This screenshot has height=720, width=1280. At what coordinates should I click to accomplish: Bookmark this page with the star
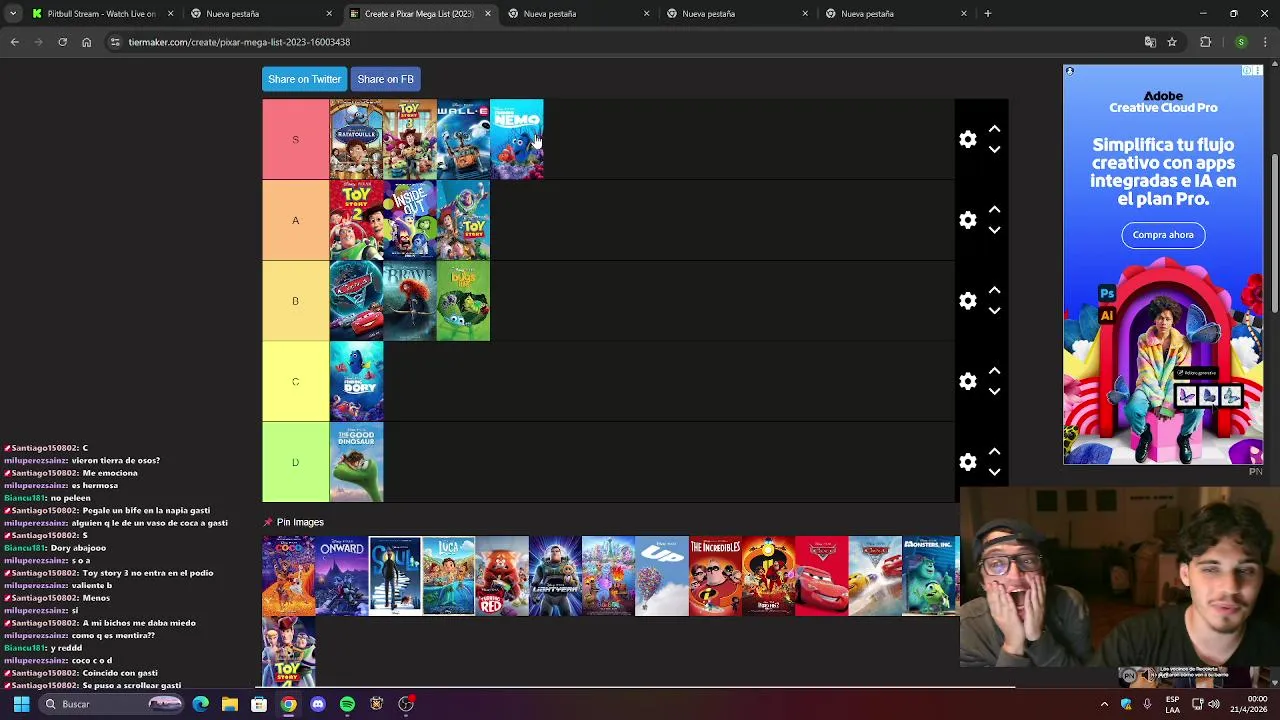pos(1172,42)
